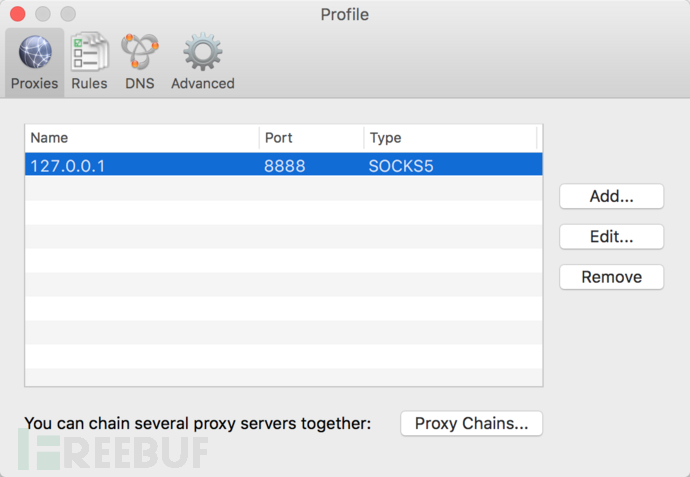Click the zoom window button

coord(68,14)
